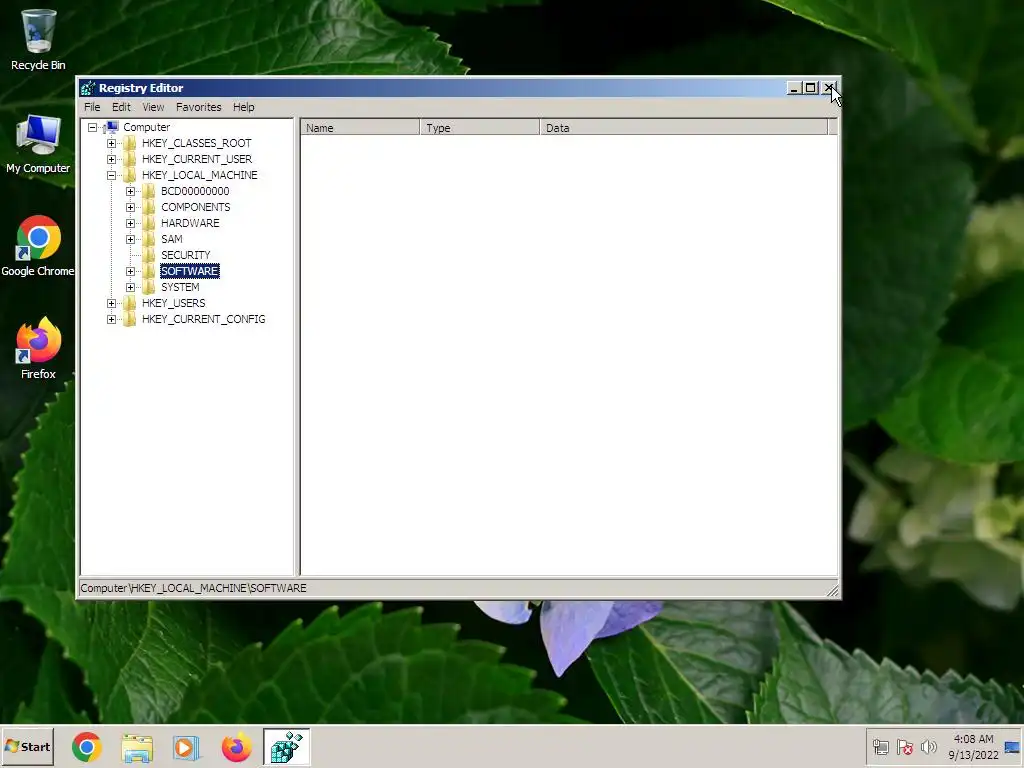Viewport: 1024px width, 768px height.
Task: Select Firefox desktop shortcut
Action: click(38, 348)
